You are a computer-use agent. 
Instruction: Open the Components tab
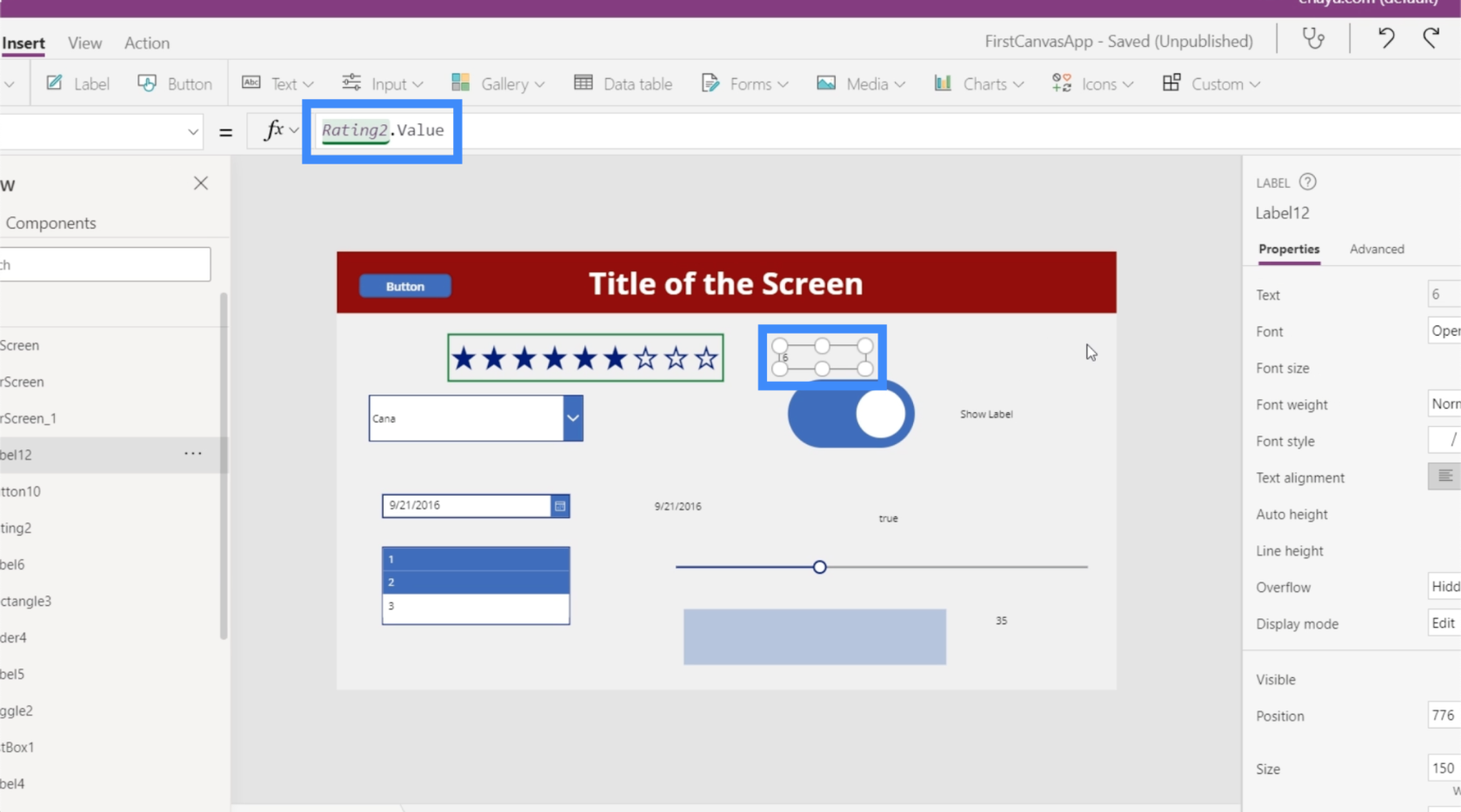[x=50, y=223]
